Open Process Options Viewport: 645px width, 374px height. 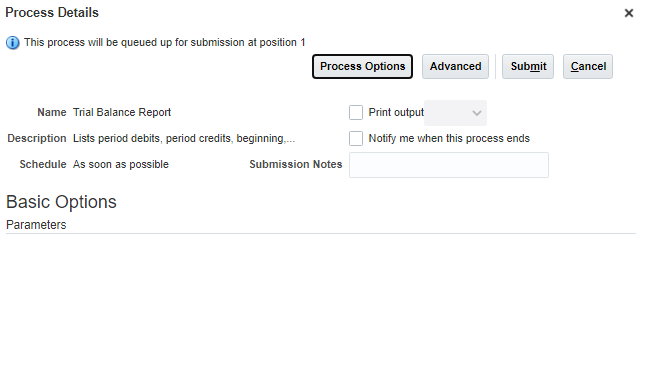[362, 66]
